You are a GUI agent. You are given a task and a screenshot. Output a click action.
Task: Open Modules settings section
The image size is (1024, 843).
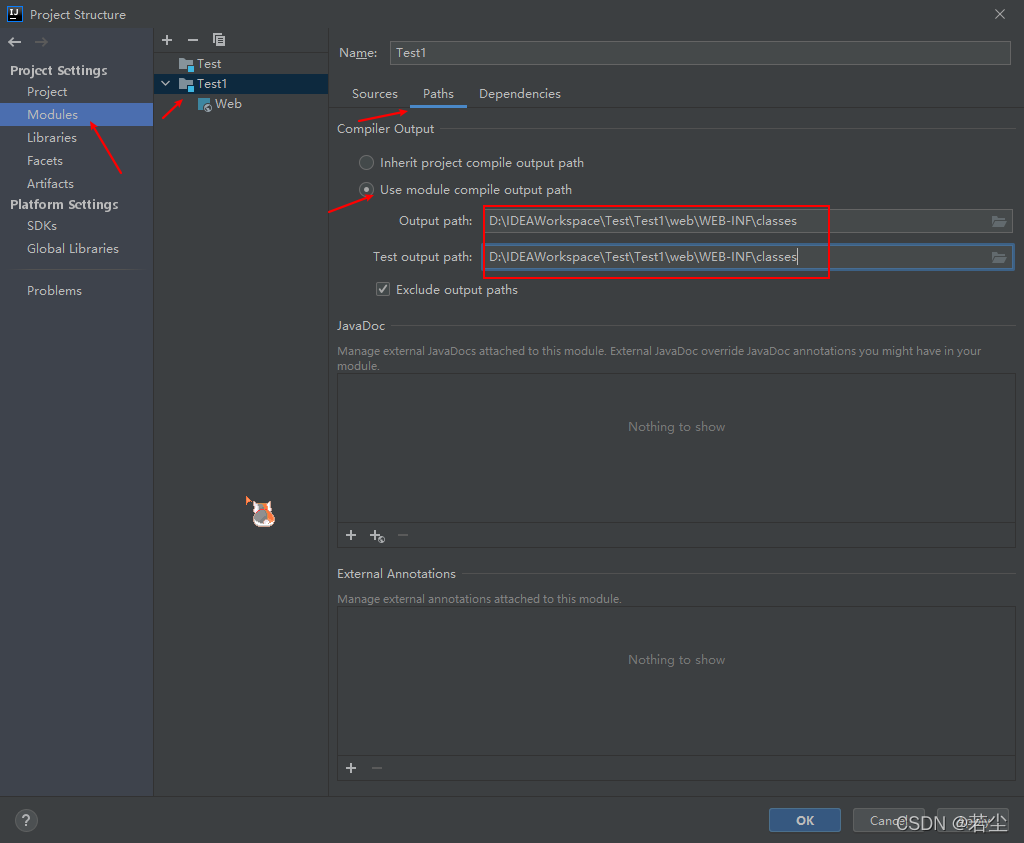click(x=76, y=114)
